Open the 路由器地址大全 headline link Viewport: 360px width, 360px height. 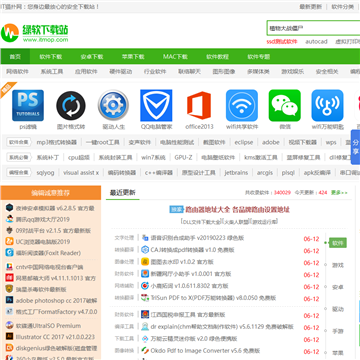click(x=237, y=209)
